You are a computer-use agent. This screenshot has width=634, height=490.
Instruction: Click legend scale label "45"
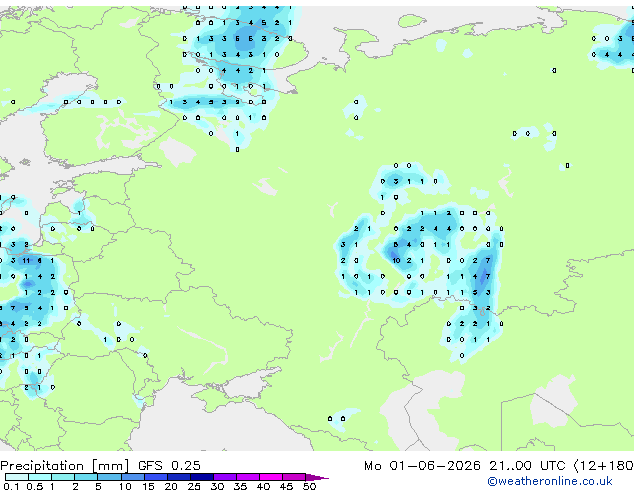pyautogui.click(x=286, y=486)
